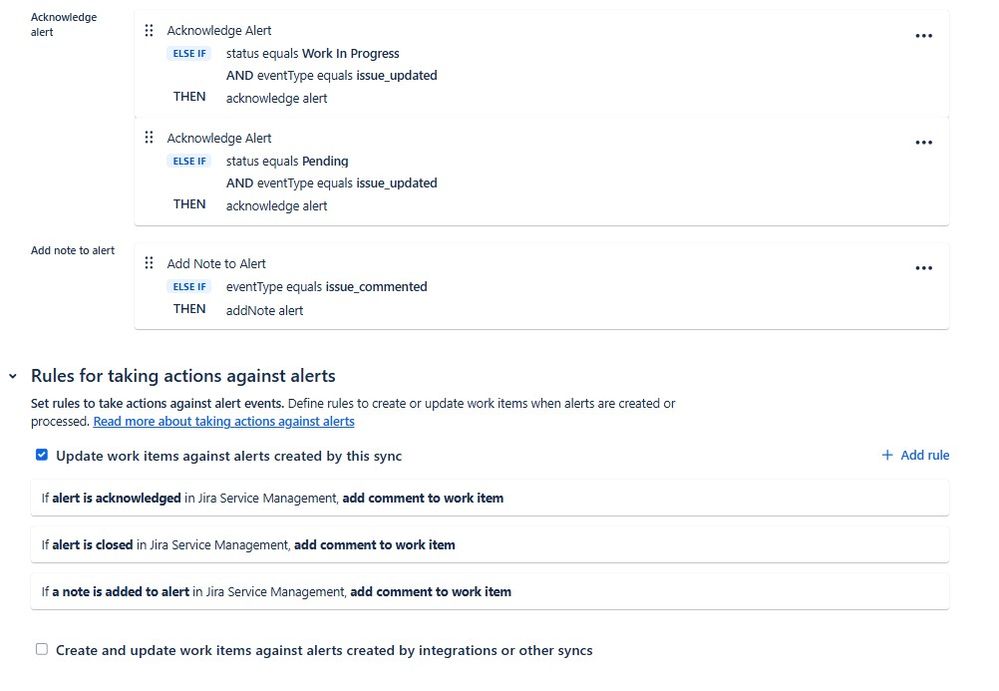Open the alert is acknowledged rule
The image size is (999, 691).
coord(489,498)
